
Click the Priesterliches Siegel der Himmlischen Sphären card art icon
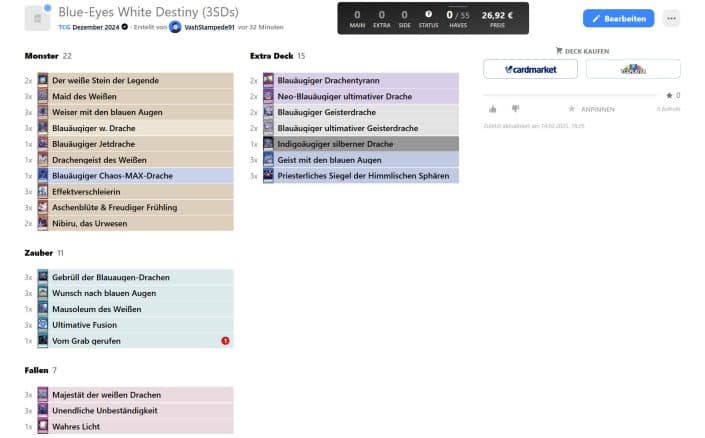point(268,175)
